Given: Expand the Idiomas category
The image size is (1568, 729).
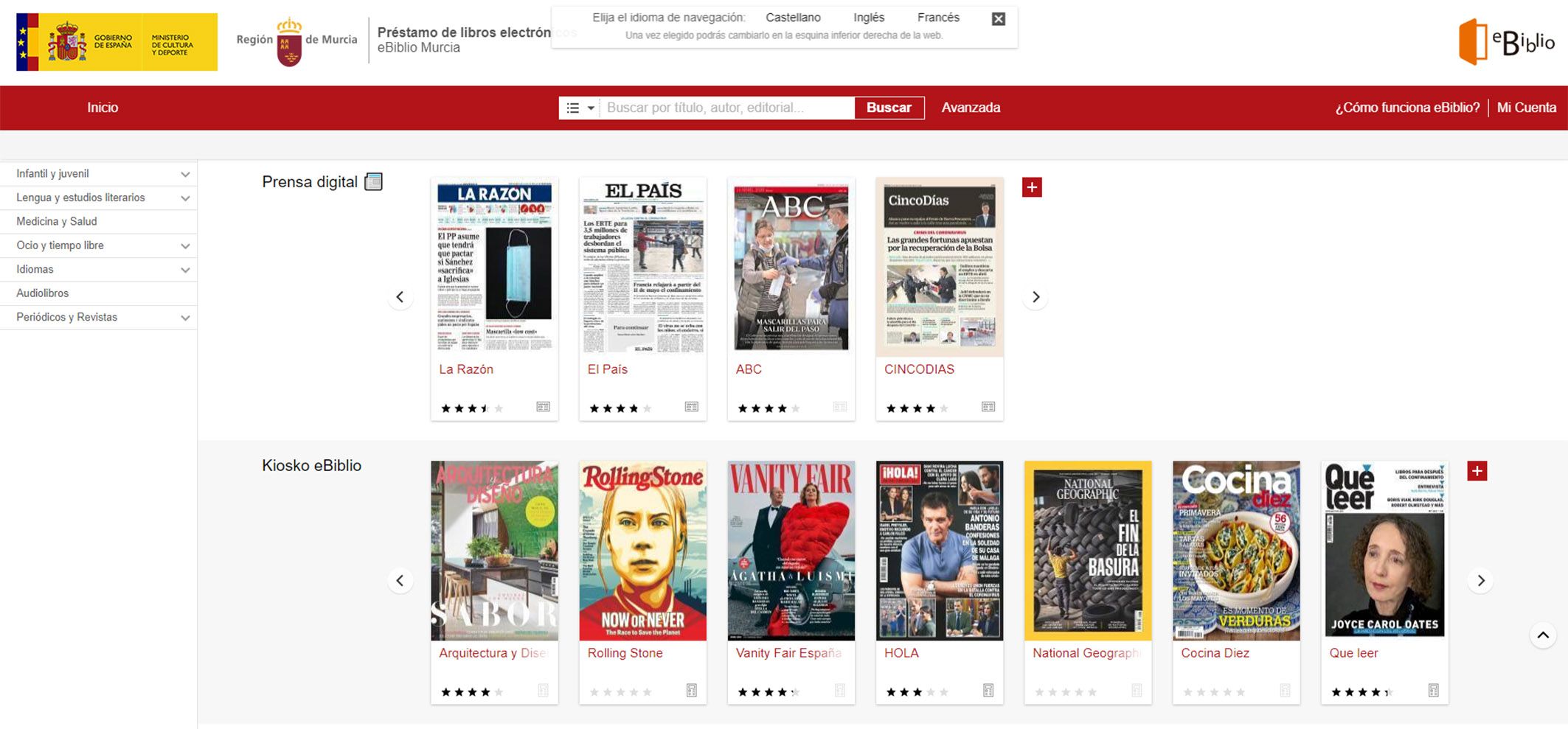Looking at the screenshot, I should [x=185, y=270].
